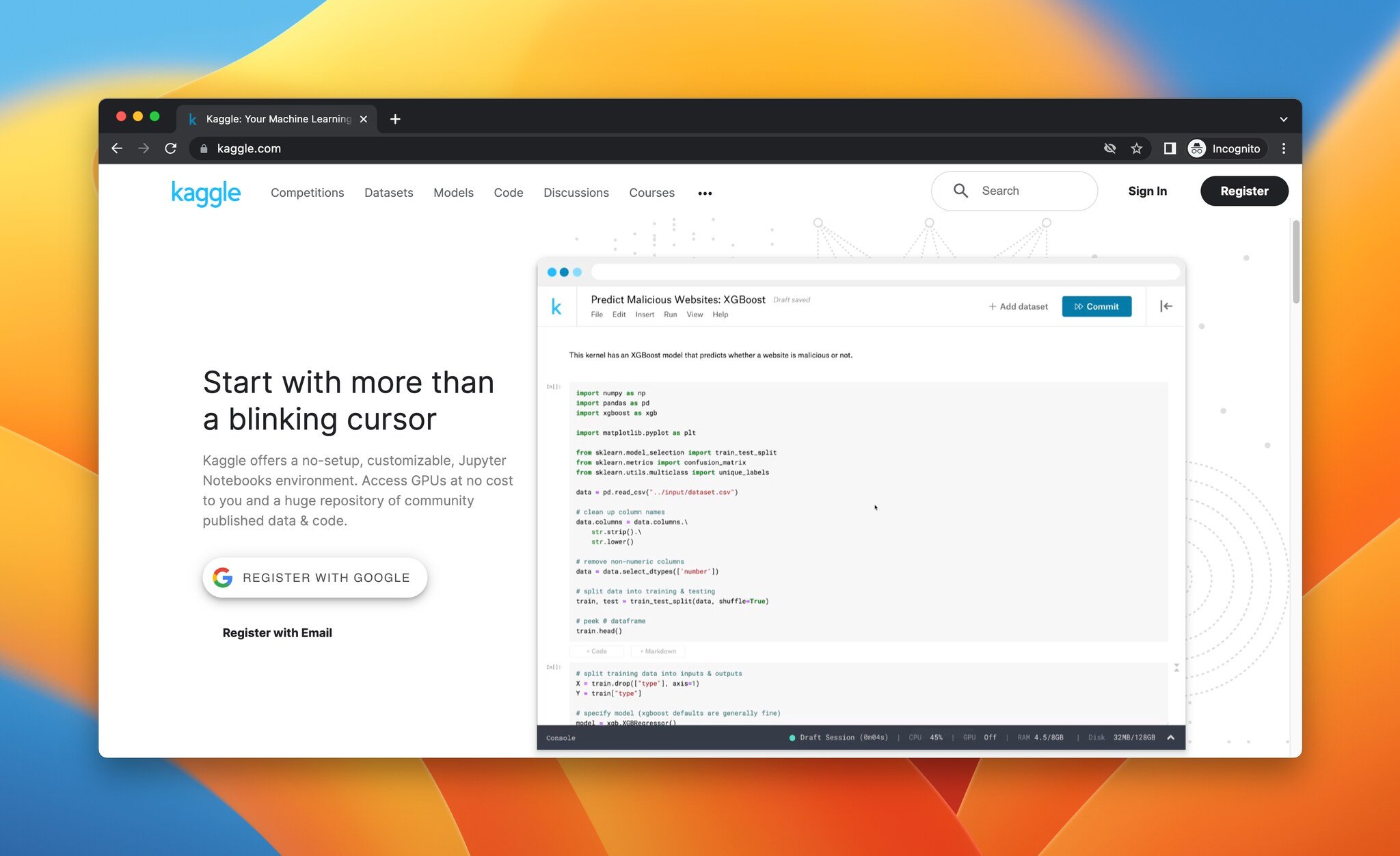Toggle the Draft saved status
Screen dimensions: 1400x856
click(794, 299)
